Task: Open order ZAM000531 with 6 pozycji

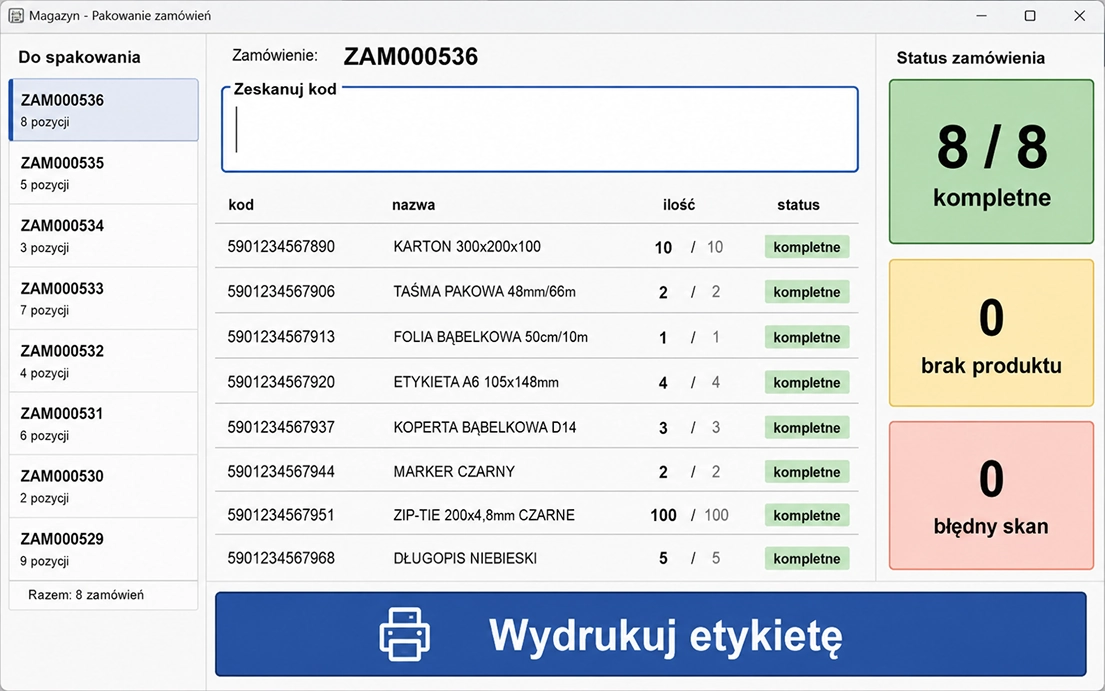Action: pyautogui.click(x=104, y=423)
